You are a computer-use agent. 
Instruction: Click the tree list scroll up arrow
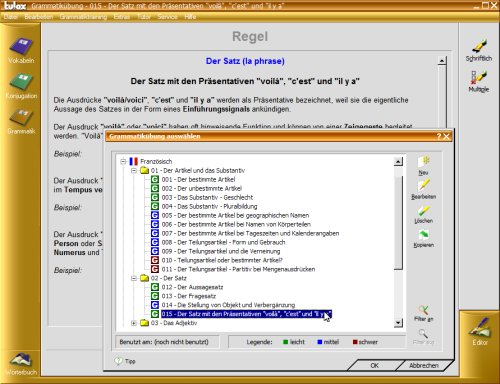[x=398, y=162]
